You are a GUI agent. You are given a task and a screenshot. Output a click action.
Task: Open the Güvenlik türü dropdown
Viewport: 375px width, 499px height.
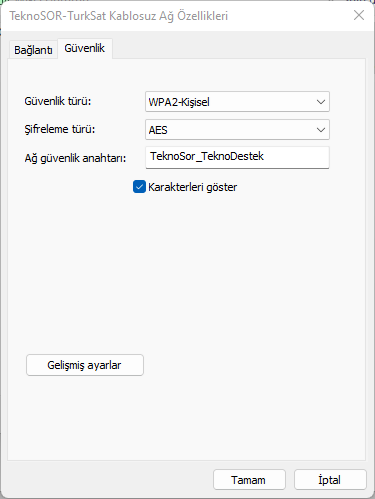[237, 102]
